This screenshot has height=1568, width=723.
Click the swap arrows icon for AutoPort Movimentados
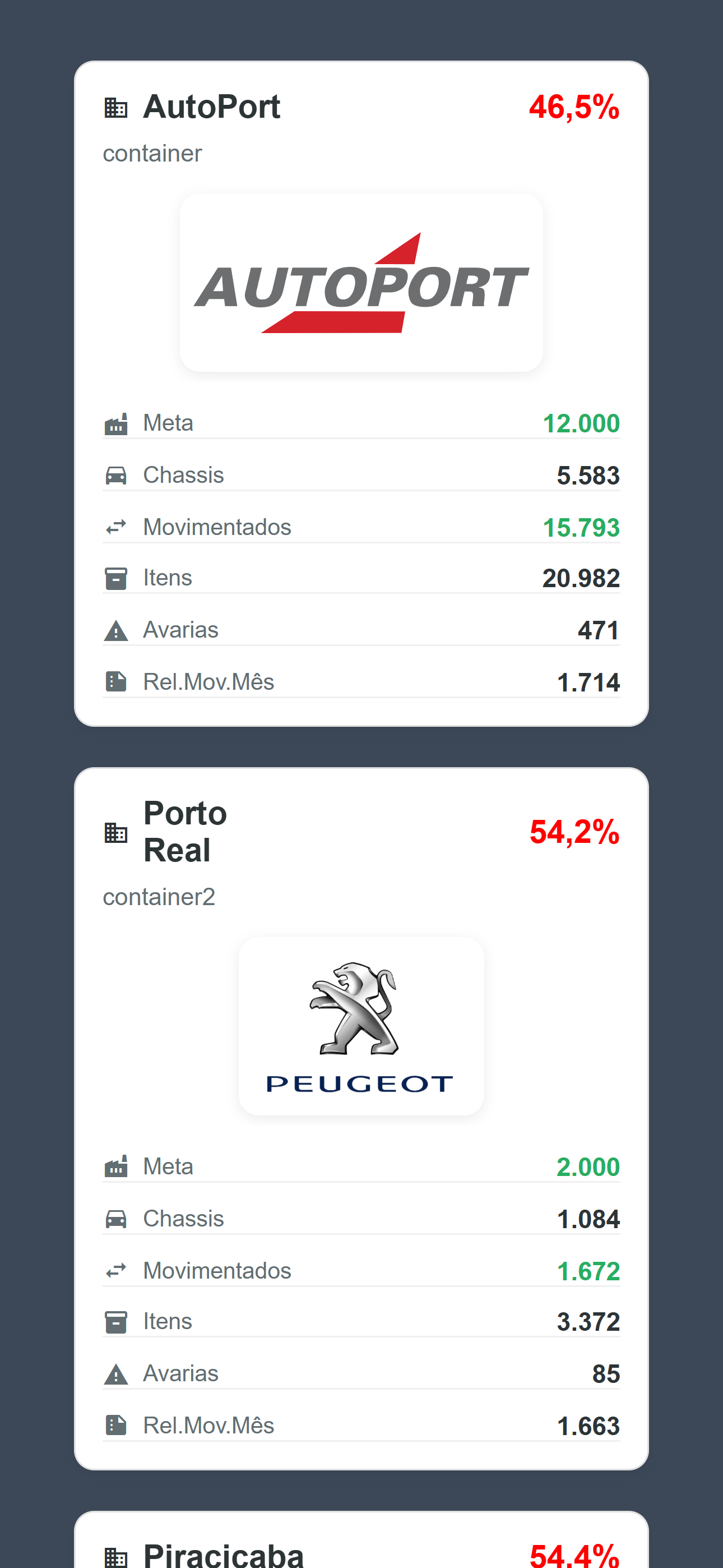pos(115,527)
